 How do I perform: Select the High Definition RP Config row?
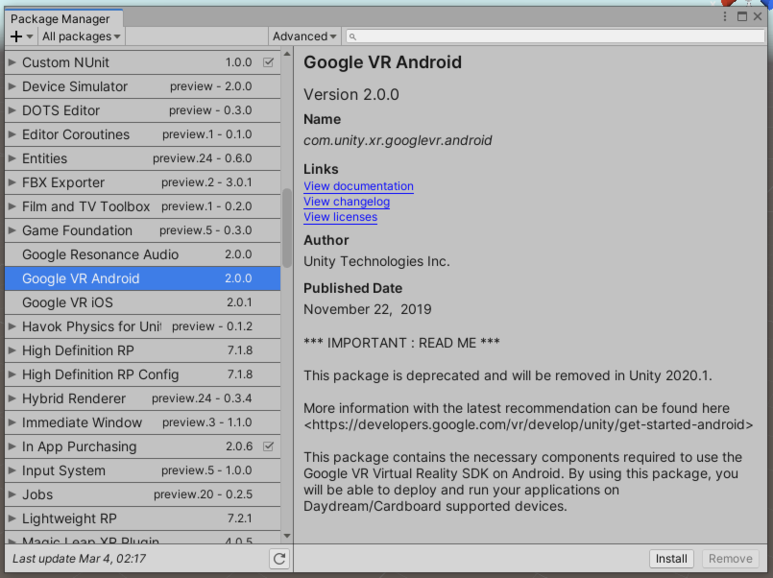[142, 374]
